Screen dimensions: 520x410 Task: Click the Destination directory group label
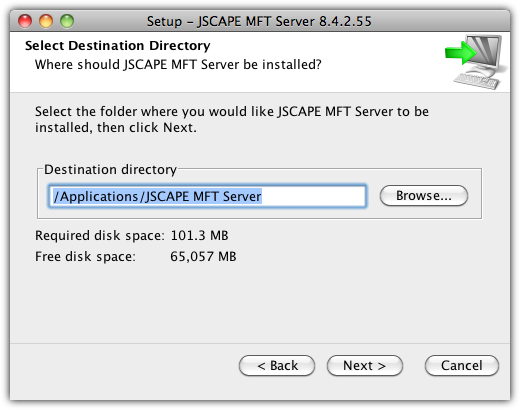pyautogui.click(x=110, y=170)
